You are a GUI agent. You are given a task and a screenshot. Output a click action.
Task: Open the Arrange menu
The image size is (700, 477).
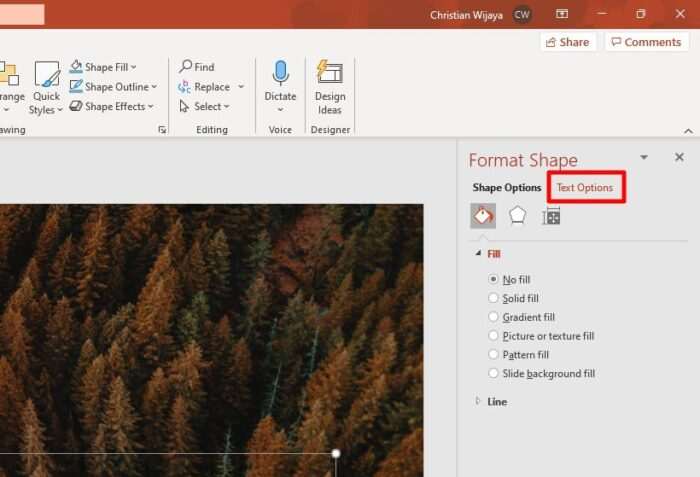tap(10, 88)
